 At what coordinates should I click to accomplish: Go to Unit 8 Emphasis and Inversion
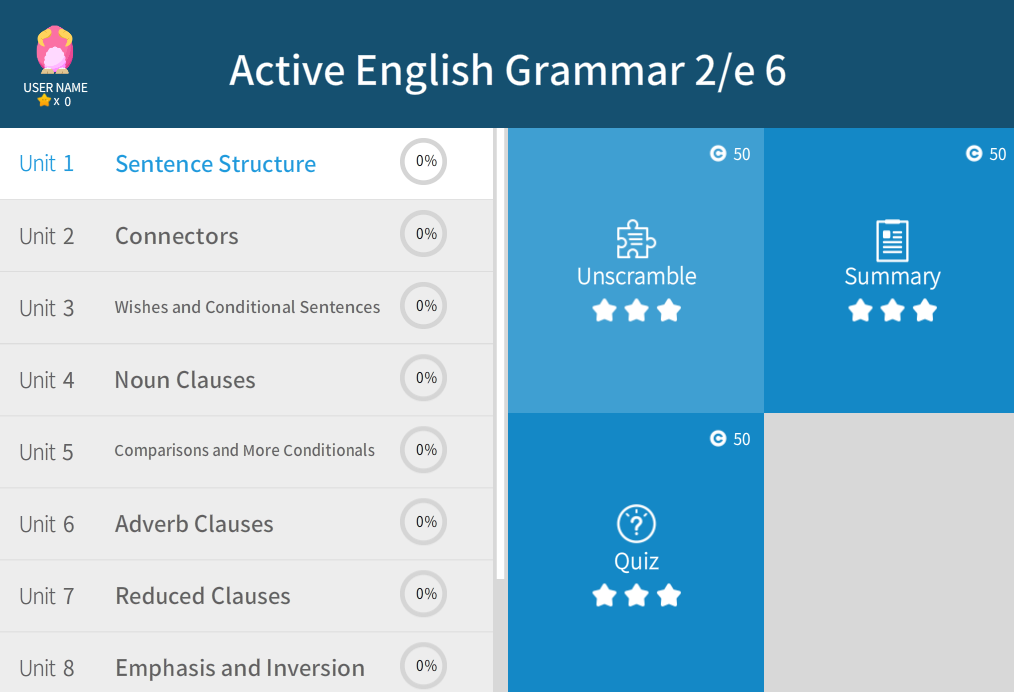pos(240,667)
